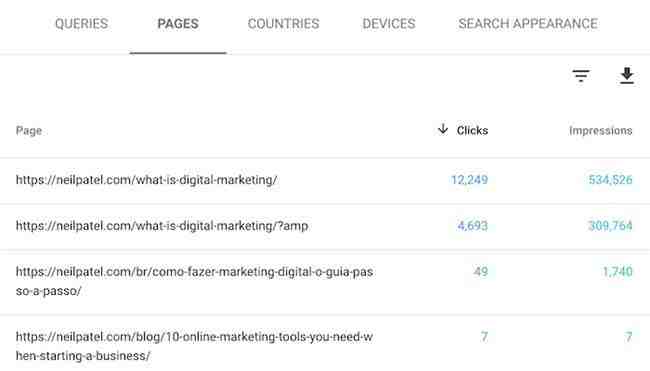Sort table by Impressions column header
The height and width of the screenshot is (371, 650).
tap(601, 131)
